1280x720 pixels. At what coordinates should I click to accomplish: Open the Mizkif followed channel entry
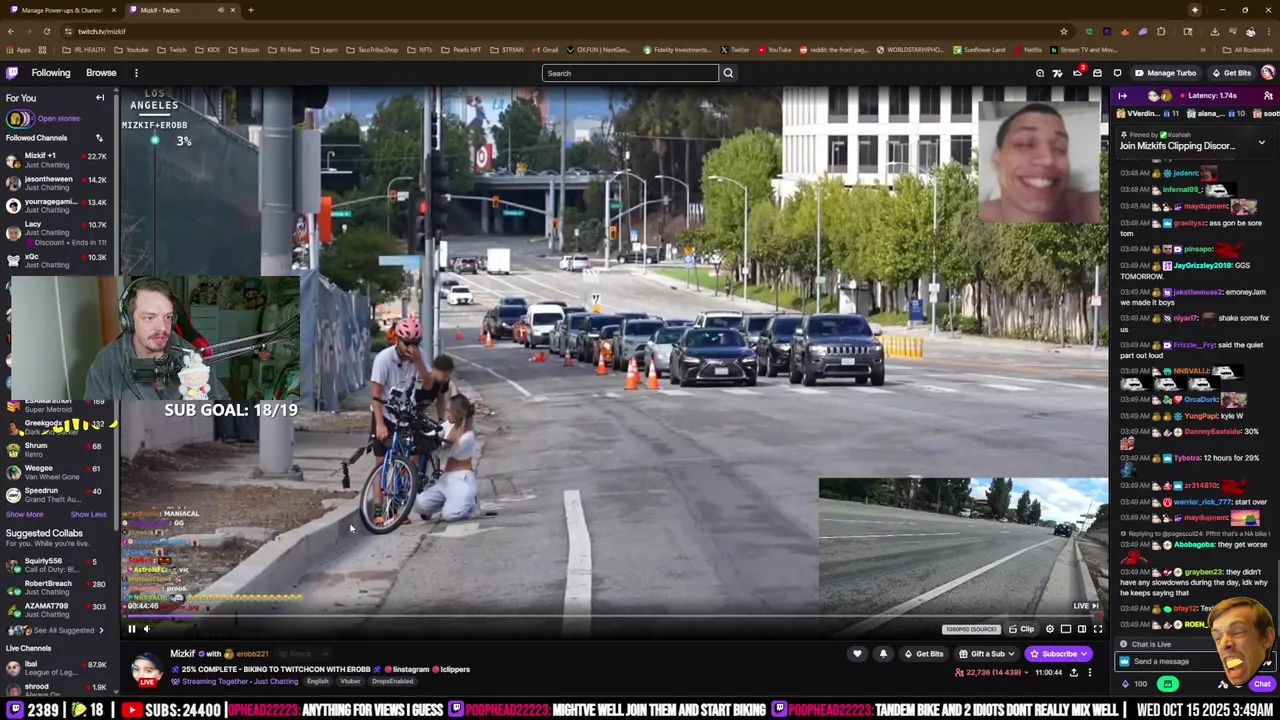pyautogui.click(x=57, y=160)
